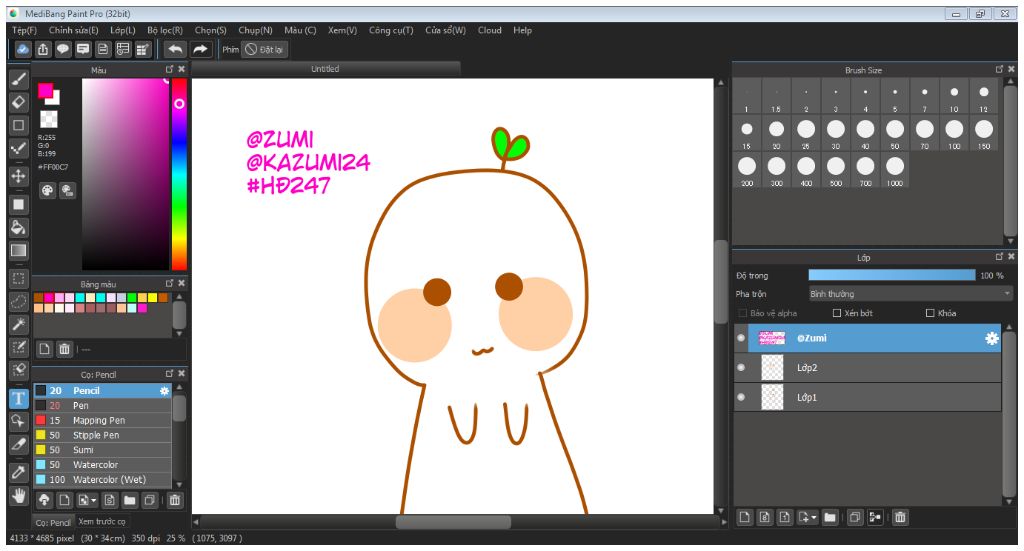Create a layer folder in the Layer panel
The image size is (1024, 551).
[829, 518]
